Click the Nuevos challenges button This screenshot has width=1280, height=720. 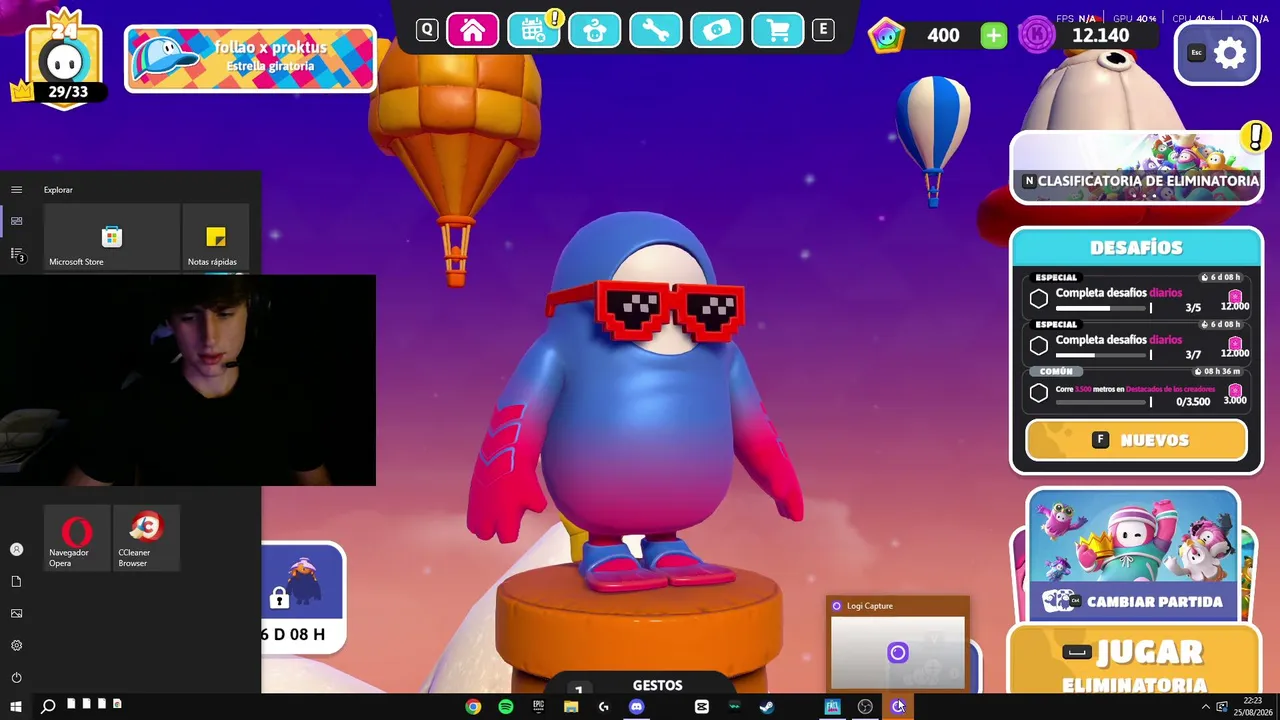pyautogui.click(x=1136, y=440)
